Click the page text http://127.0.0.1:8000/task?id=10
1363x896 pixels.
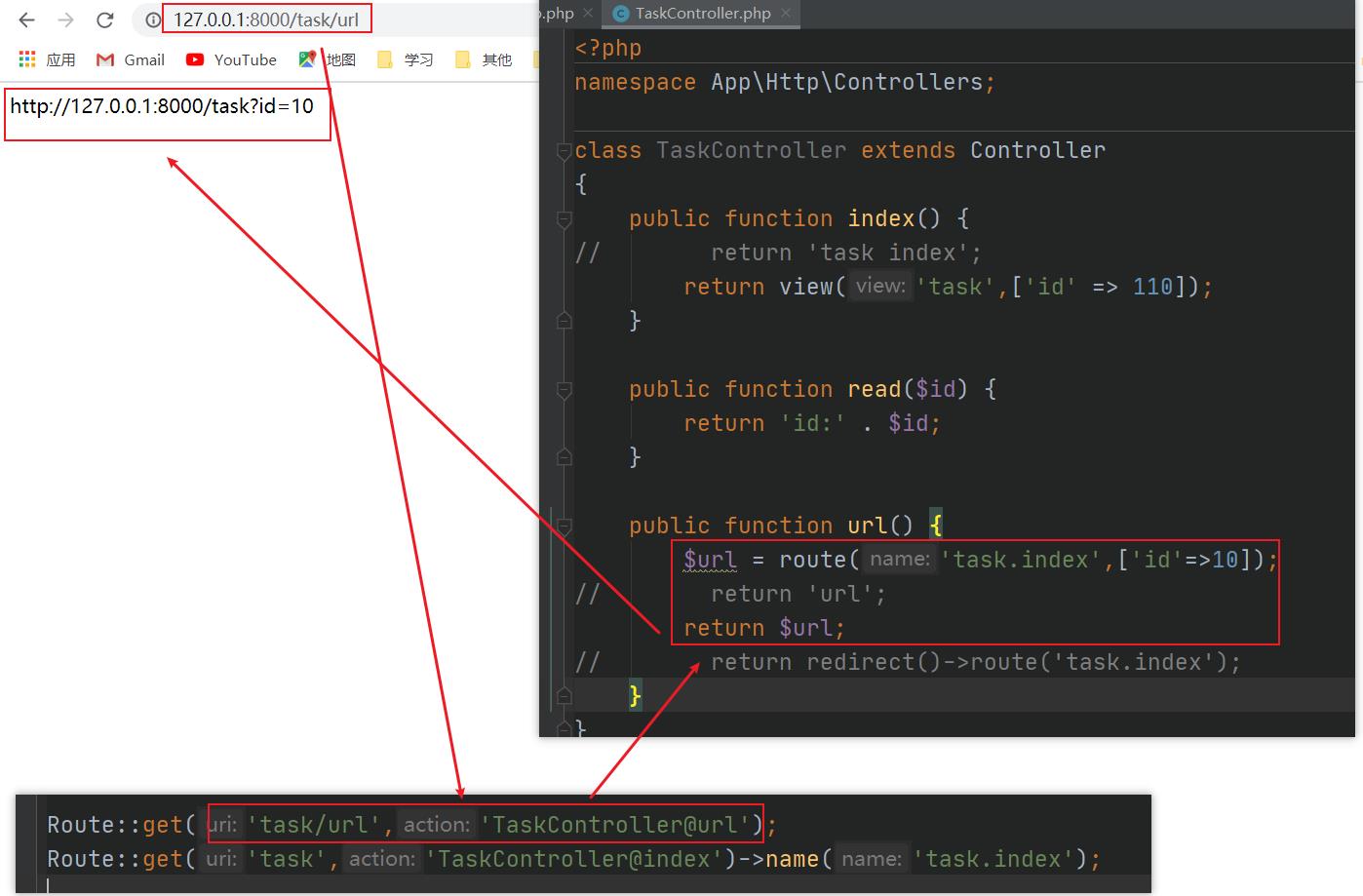tap(162, 106)
